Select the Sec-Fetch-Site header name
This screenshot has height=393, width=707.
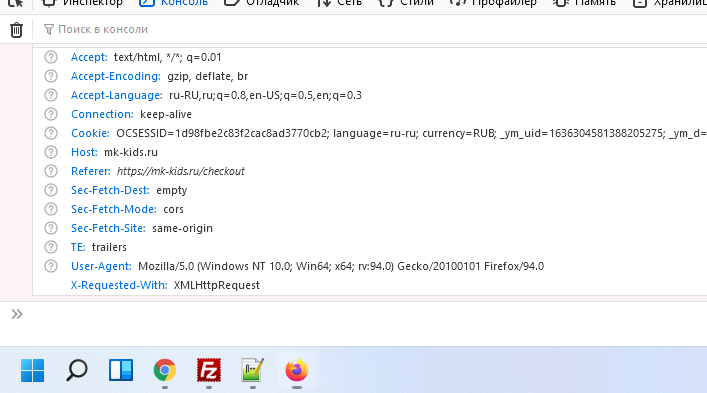(x=108, y=228)
